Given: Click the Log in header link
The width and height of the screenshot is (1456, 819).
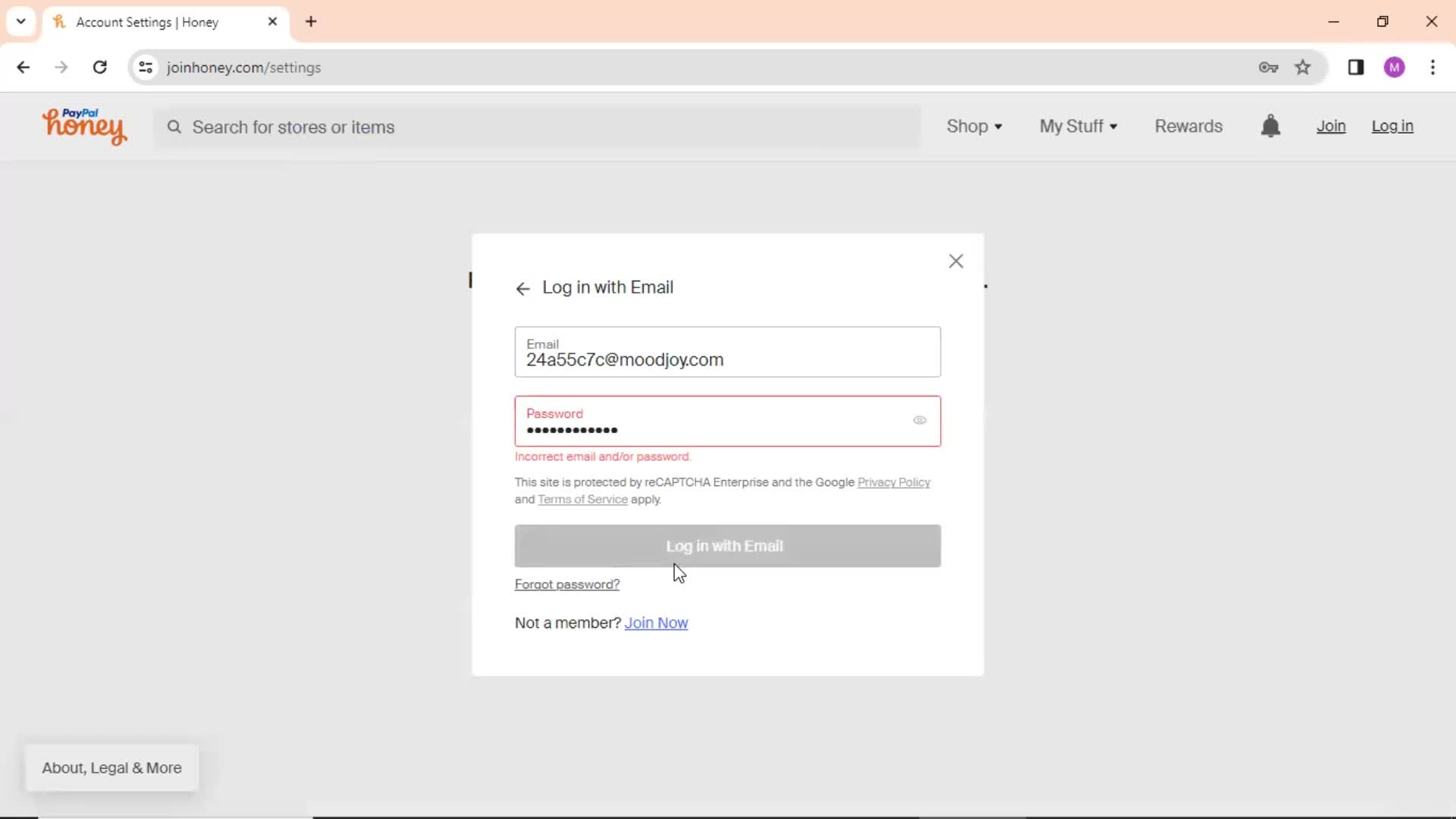Looking at the screenshot, I should click(1392, 127).
